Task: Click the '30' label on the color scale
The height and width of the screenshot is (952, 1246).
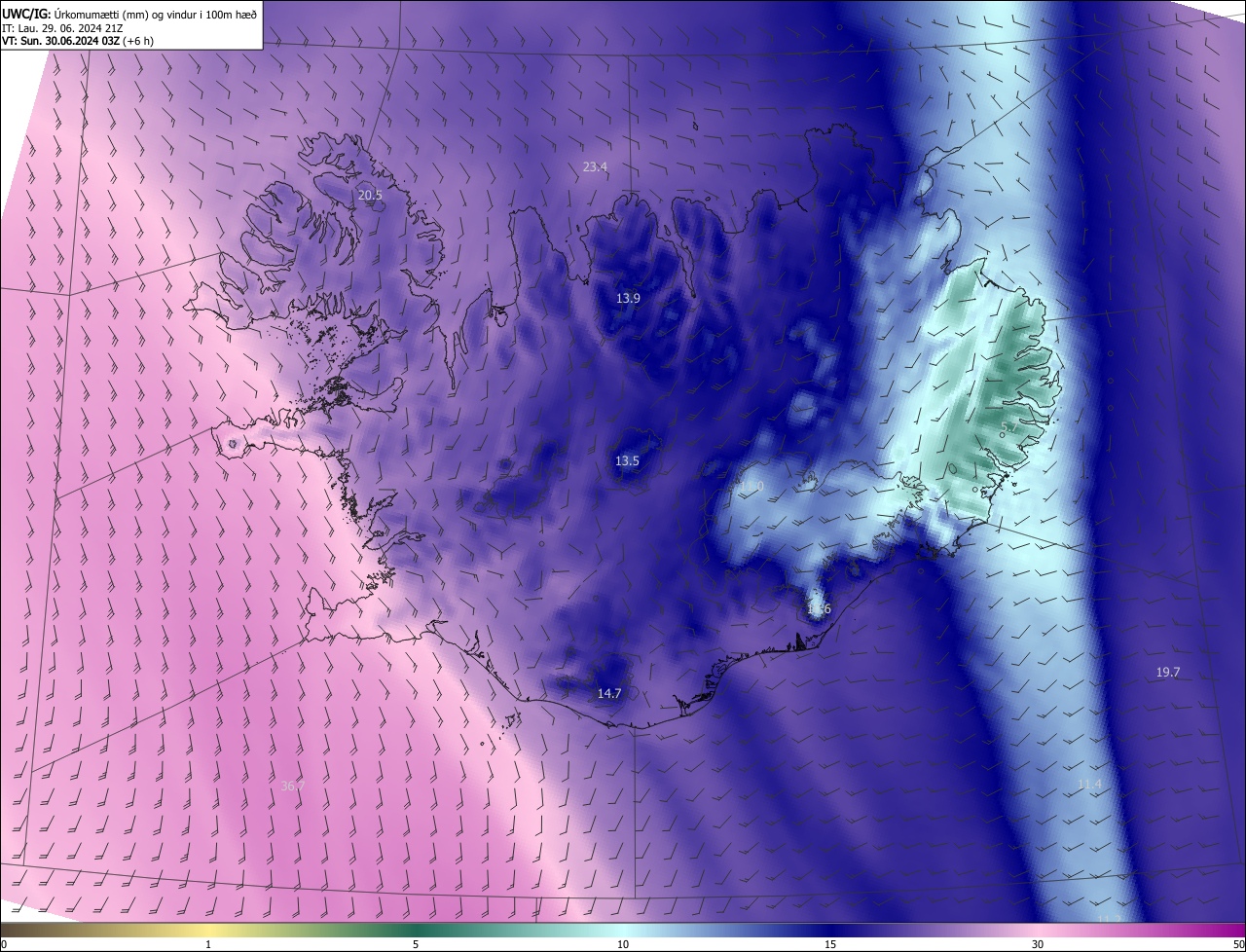Action: click(x=1038, y=945)
